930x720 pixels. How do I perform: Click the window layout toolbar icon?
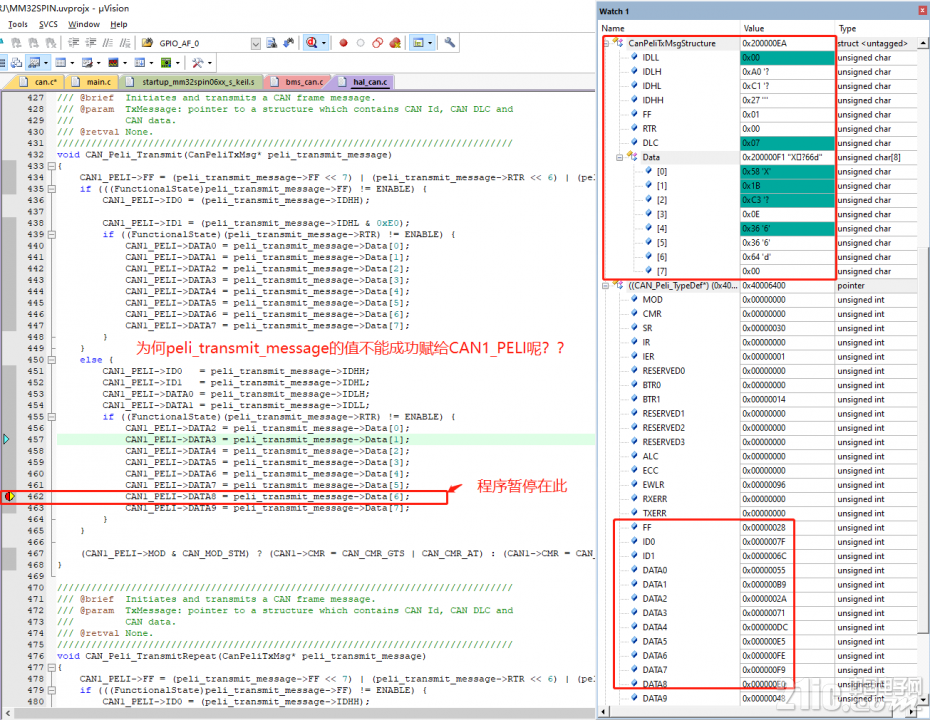click(x=419, y=43)
